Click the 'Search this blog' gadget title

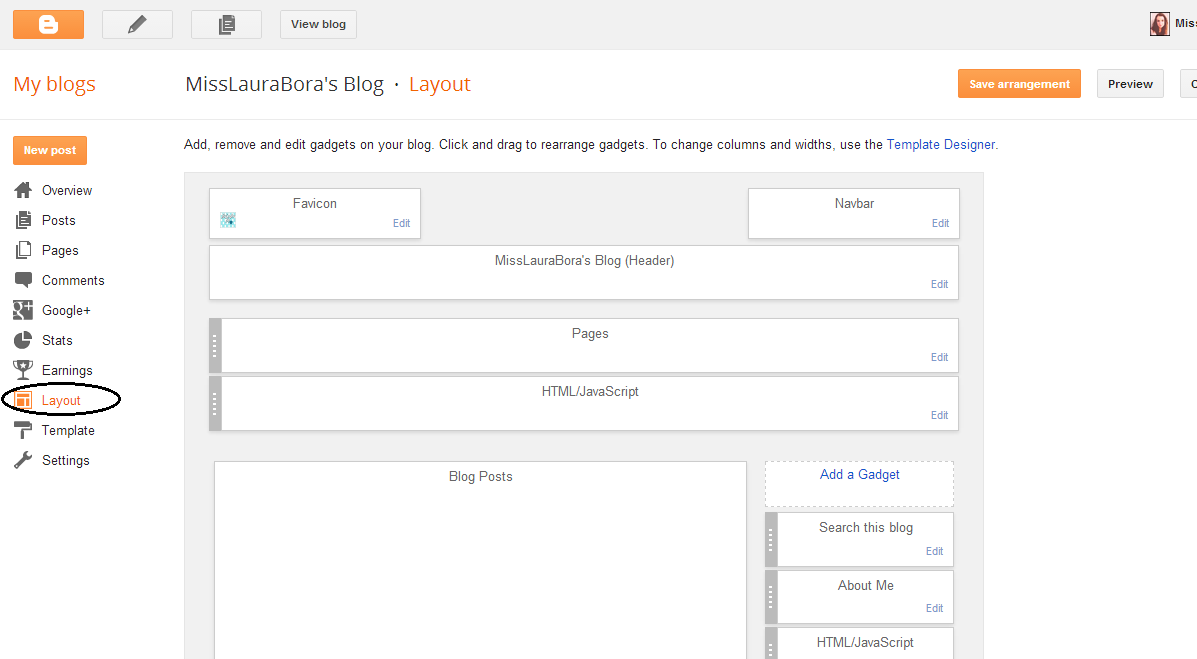[866, 528]
